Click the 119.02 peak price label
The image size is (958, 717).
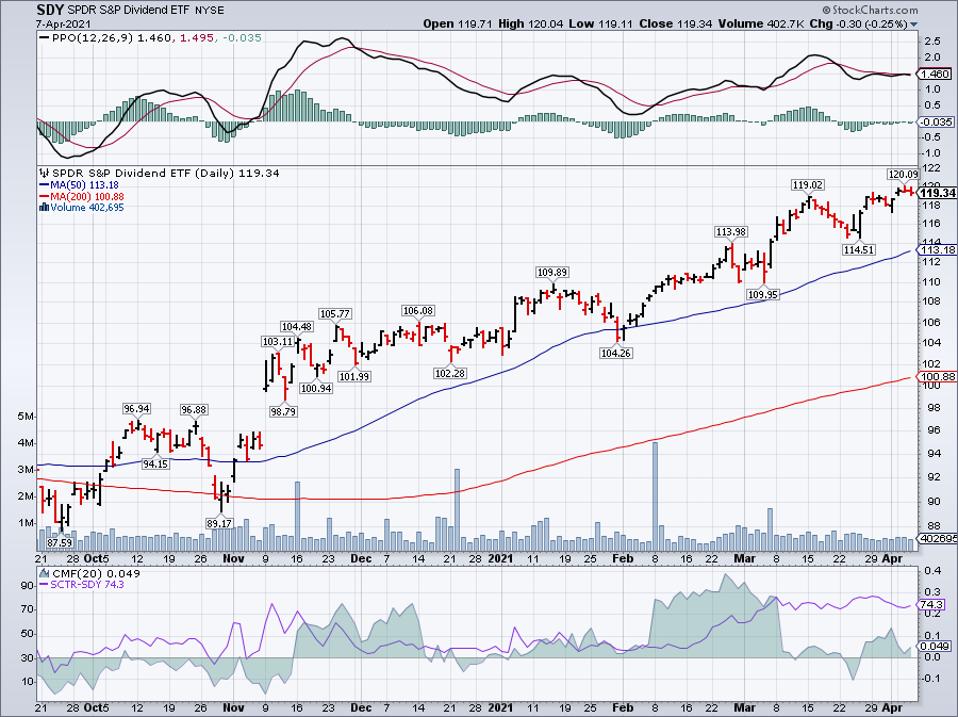pyautogui.click(x=808, y=184)
